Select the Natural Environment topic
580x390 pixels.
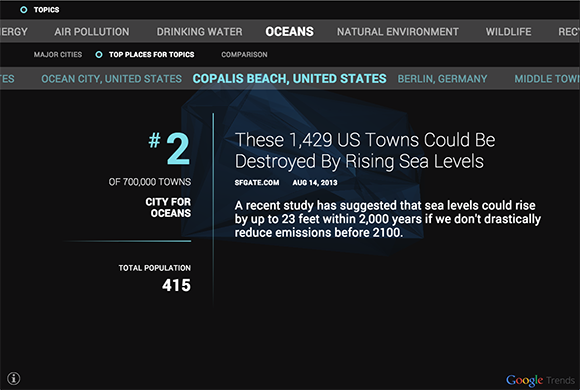point(398,32)
